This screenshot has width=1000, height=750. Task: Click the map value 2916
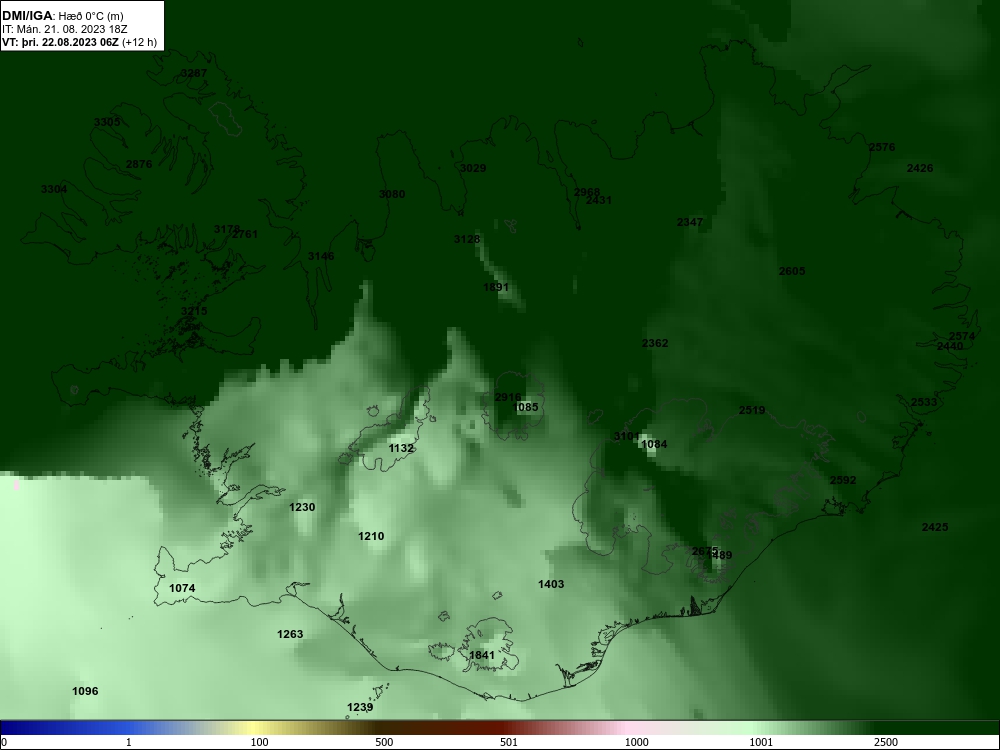508,398
